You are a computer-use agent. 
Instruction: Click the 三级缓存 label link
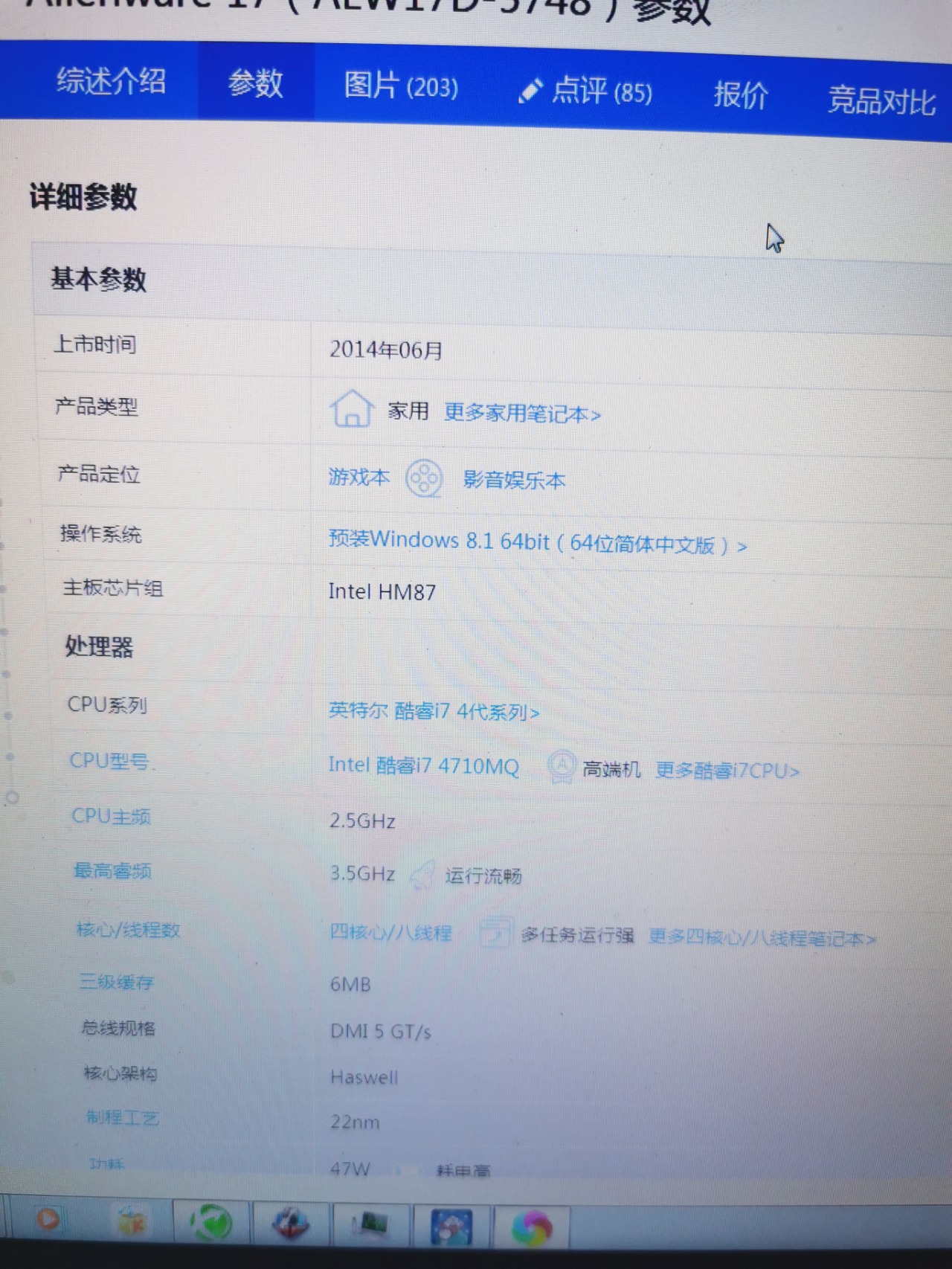tap(117, 982)
